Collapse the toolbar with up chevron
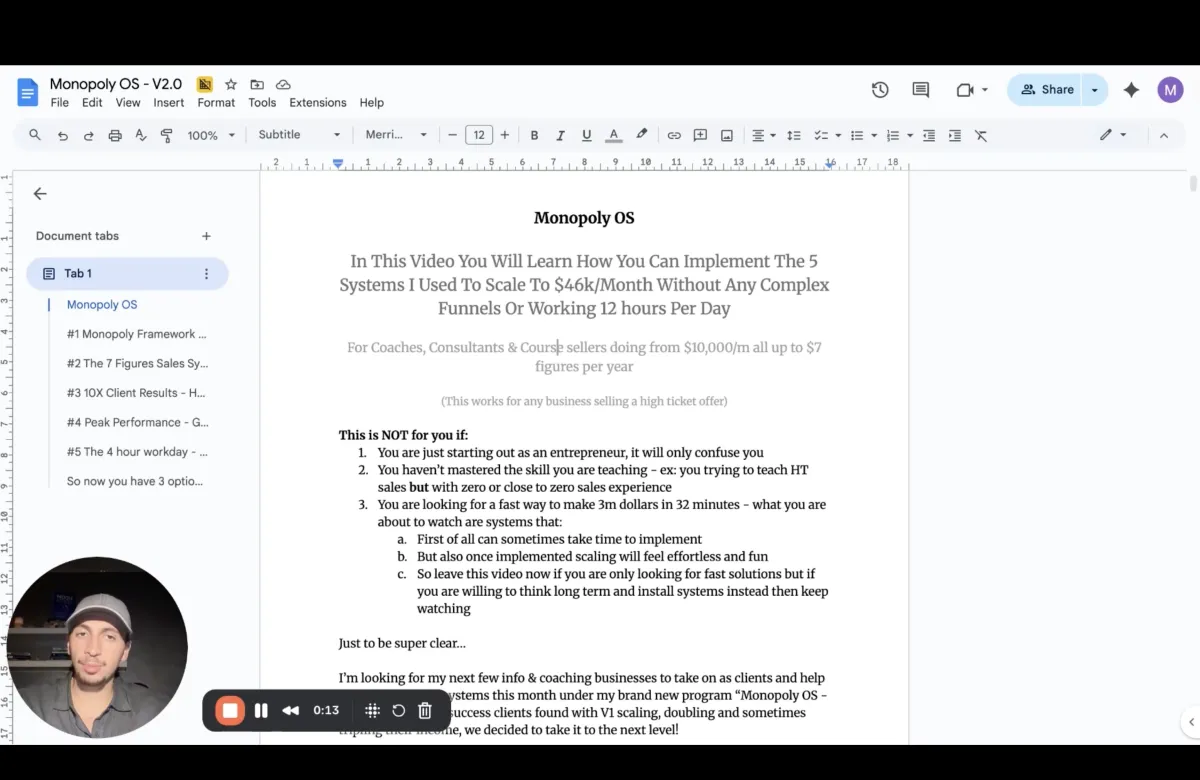 pyautogui.click(x=1164, y=135)
